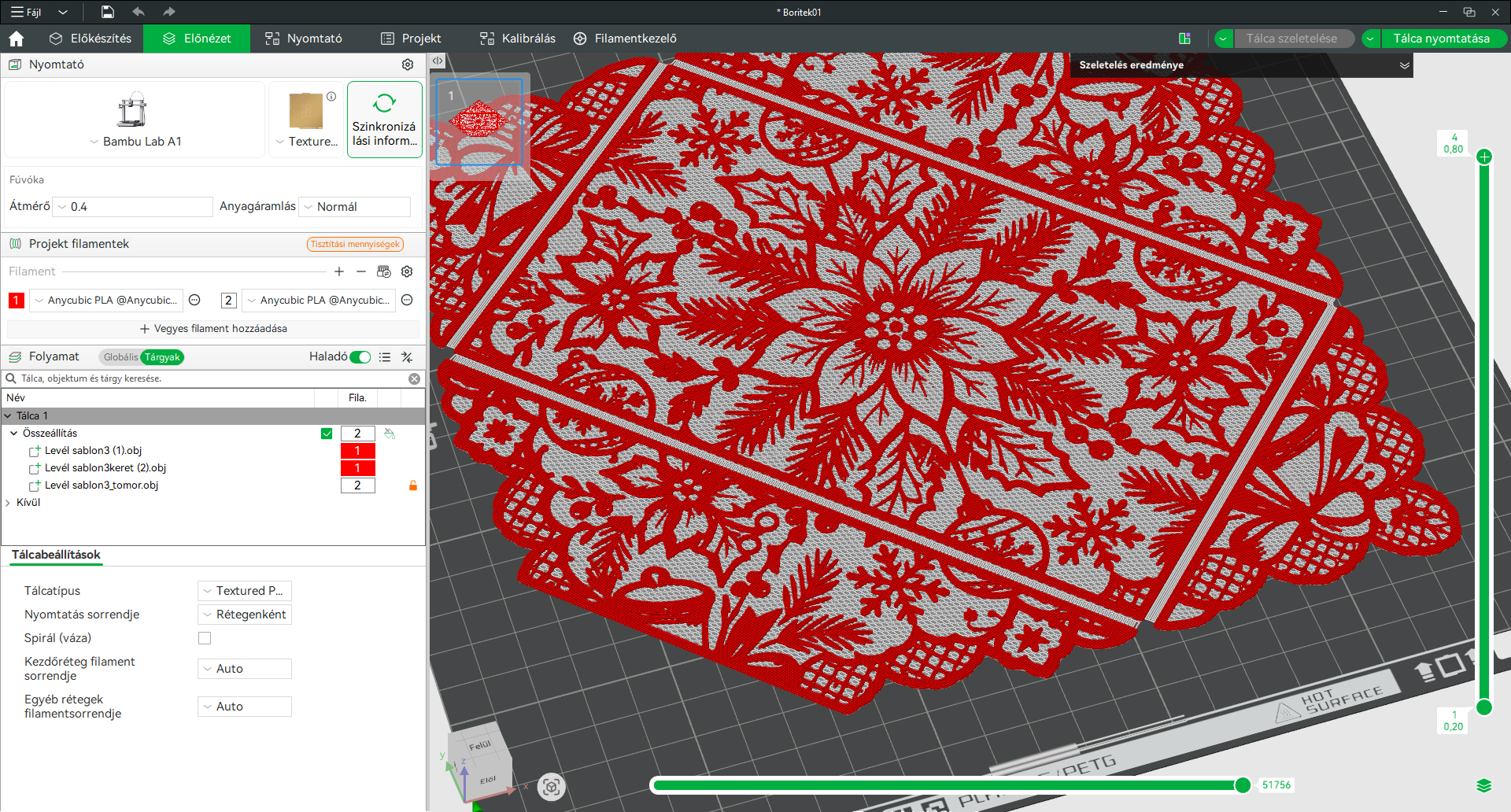Click the redo arrow icon
Screen dimensions: 1511x812
coord(168,12)
